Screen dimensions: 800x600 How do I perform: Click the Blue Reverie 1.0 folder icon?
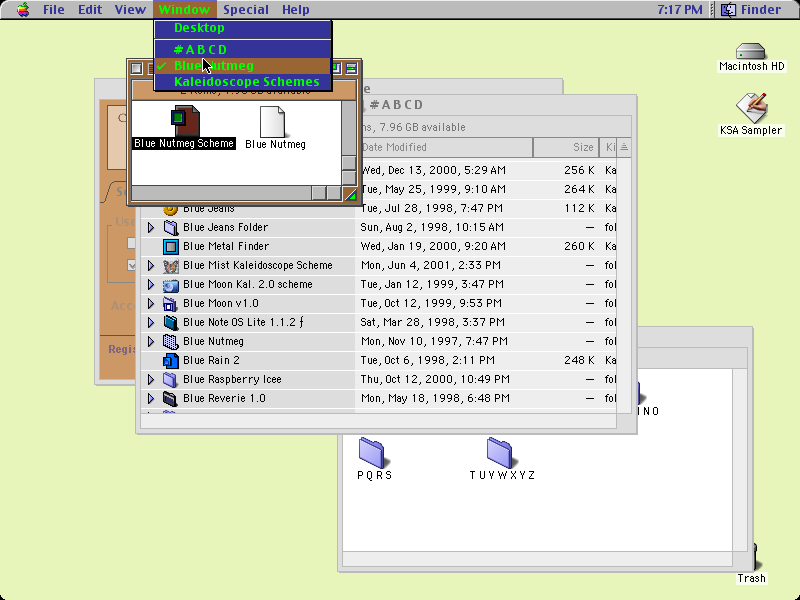pyautogui.click(x=170, y=398)
